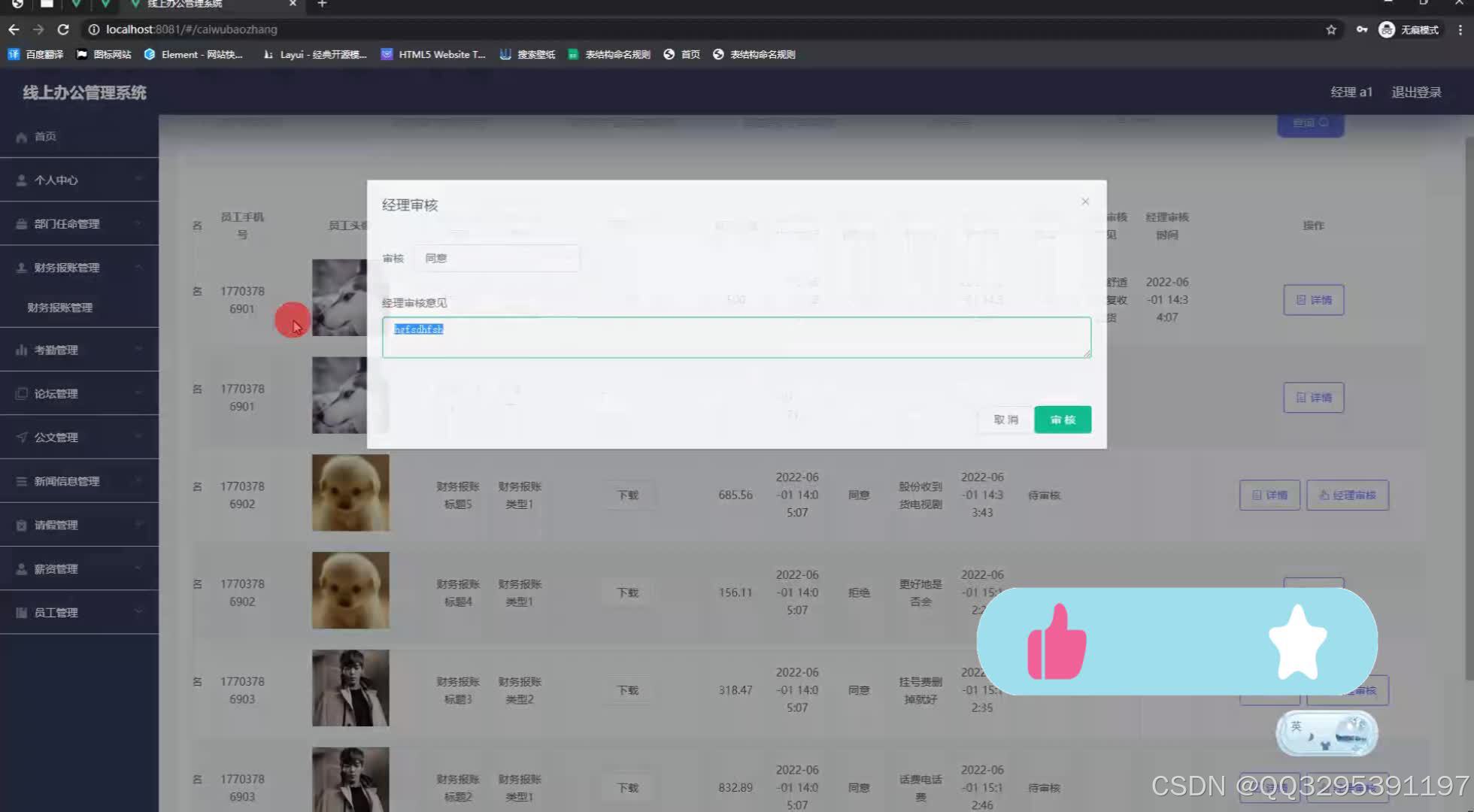The width and height of the screenshot is (1474, 812).
Task: Expand the 论坛管理 menu
Action: point(79,393)
